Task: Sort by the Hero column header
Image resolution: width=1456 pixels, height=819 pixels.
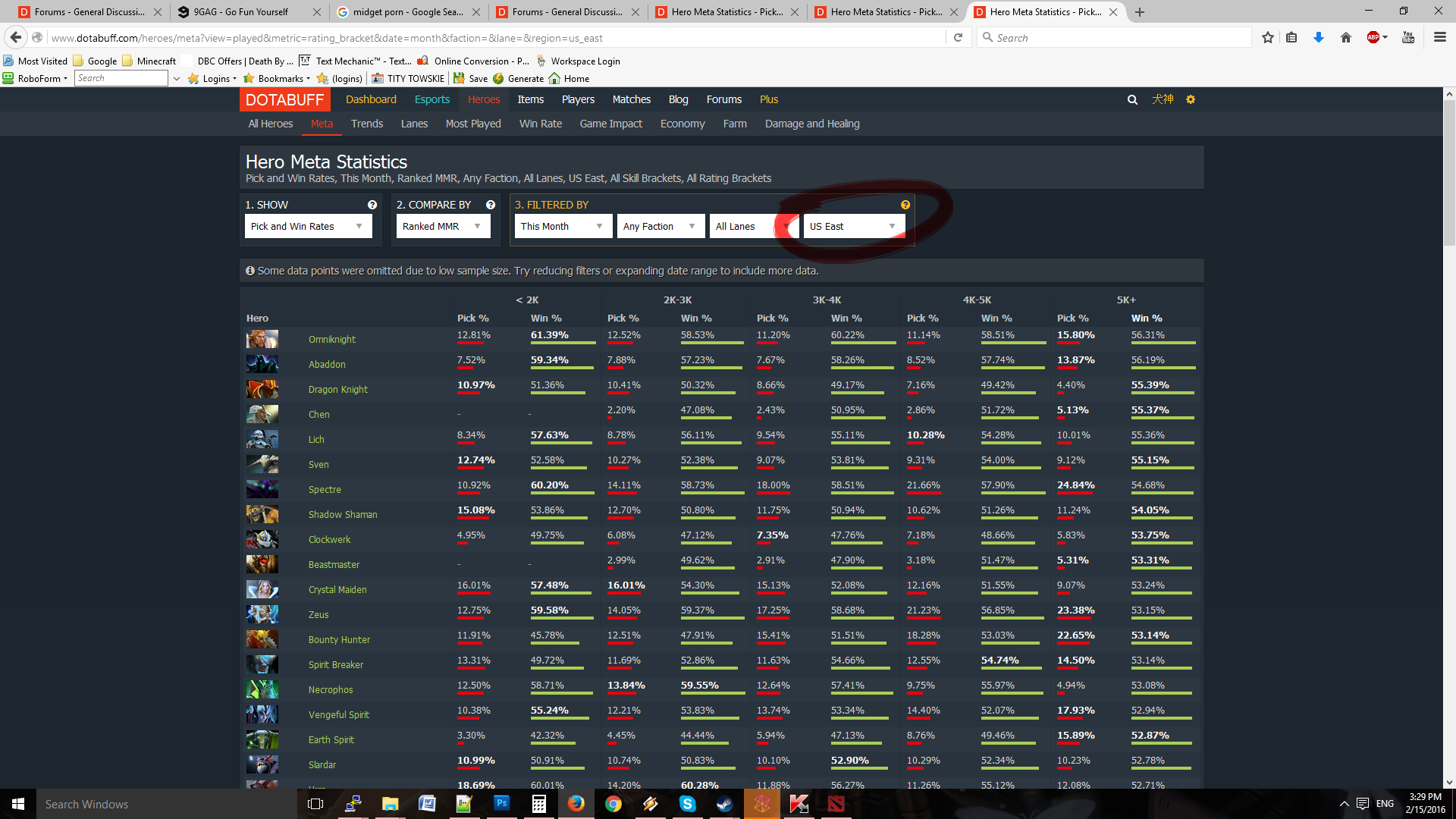Action: 257,318
